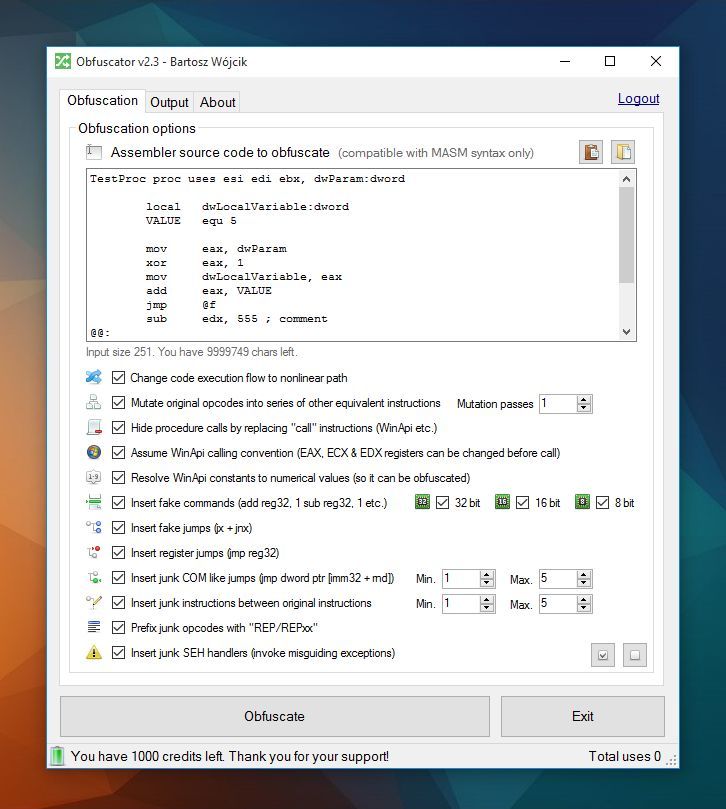Viewport: 726px width, 809px height.
Task: Click the deselect all options empty-box button
Action: [634, 655]
